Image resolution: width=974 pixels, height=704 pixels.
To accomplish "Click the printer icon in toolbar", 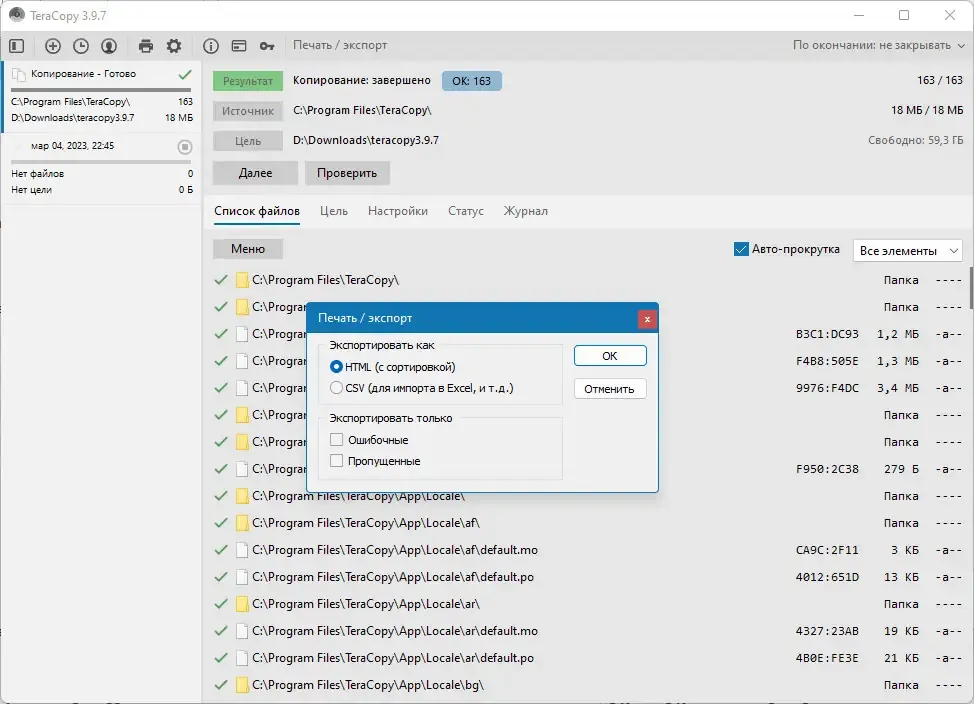I will (x=146, y=45).
